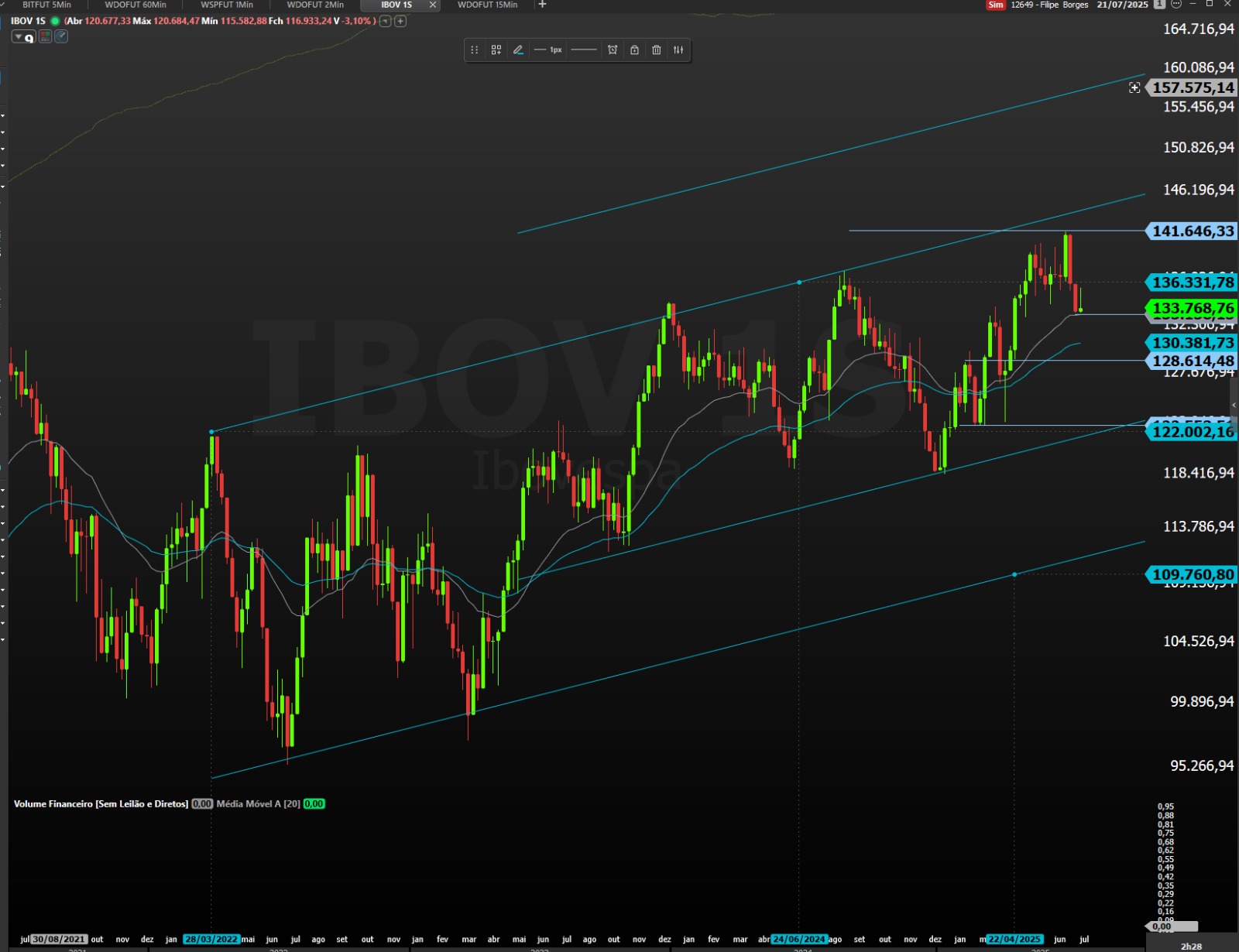Expand the indicator list dropdown arrow
Screen dimensions: 1239x952
point(19,36)
